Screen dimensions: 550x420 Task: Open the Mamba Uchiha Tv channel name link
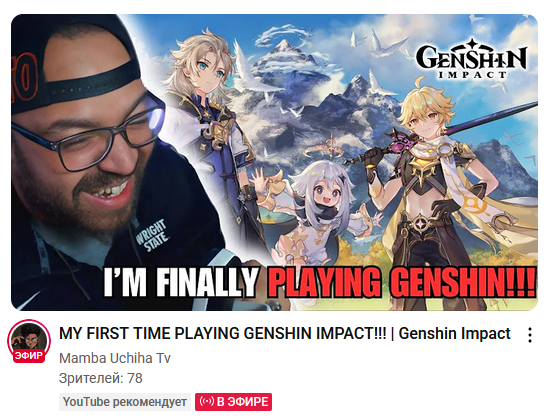[115, 358]
